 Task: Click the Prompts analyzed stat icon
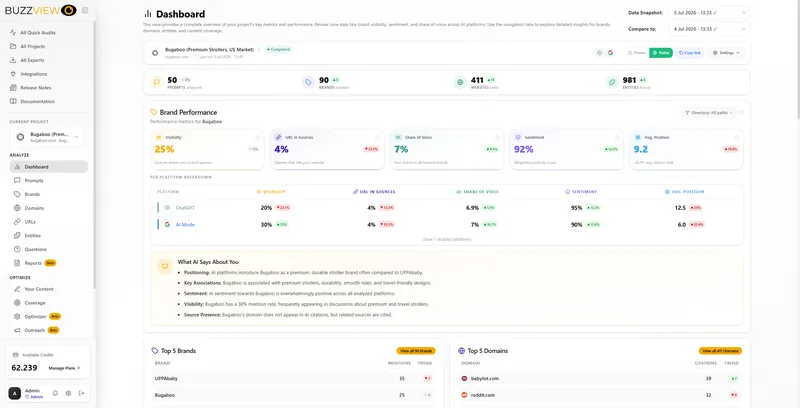coord(157,82)
